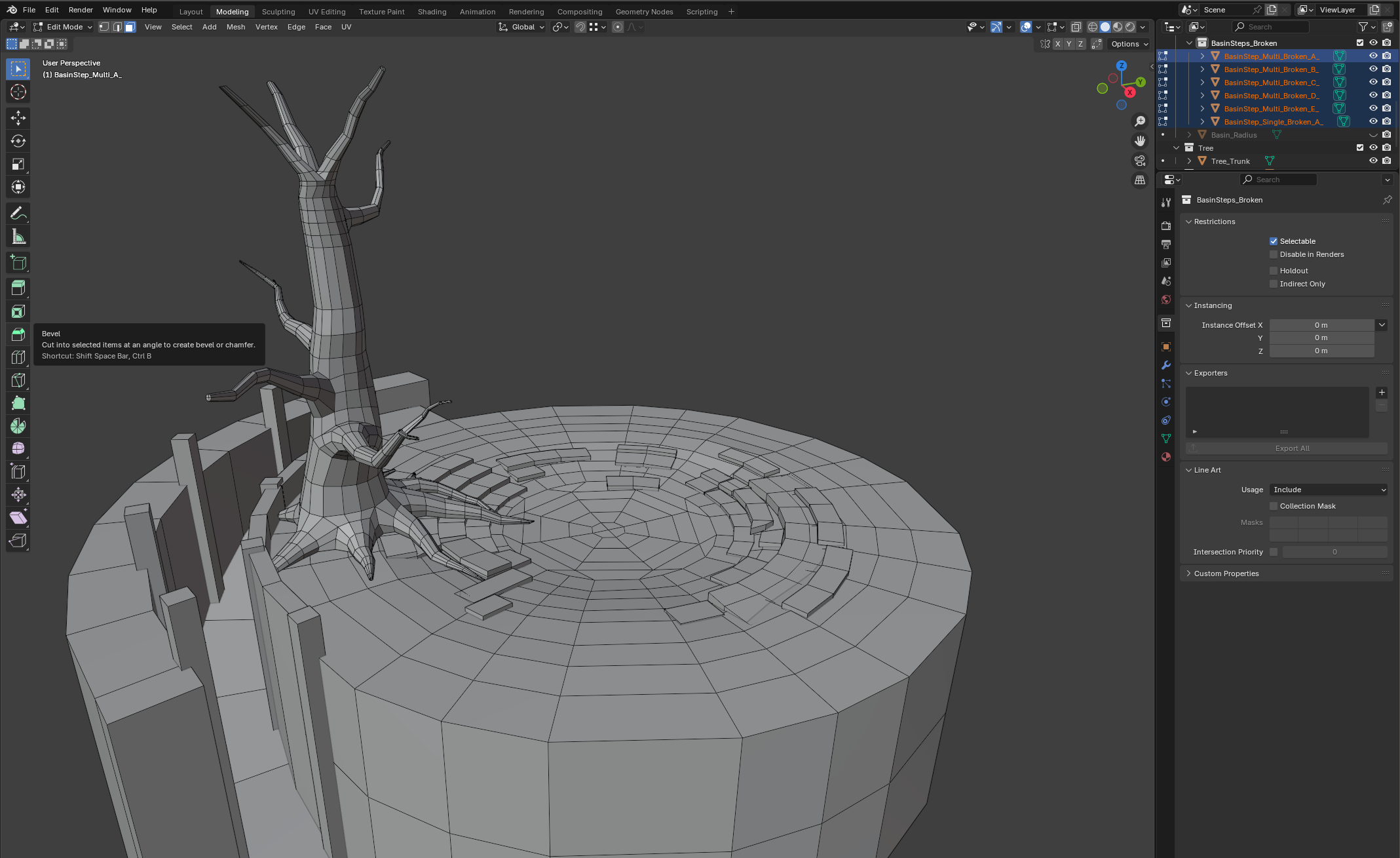
Task: Enable Disable in Renders checkbox
Action: coord(1274,254)
